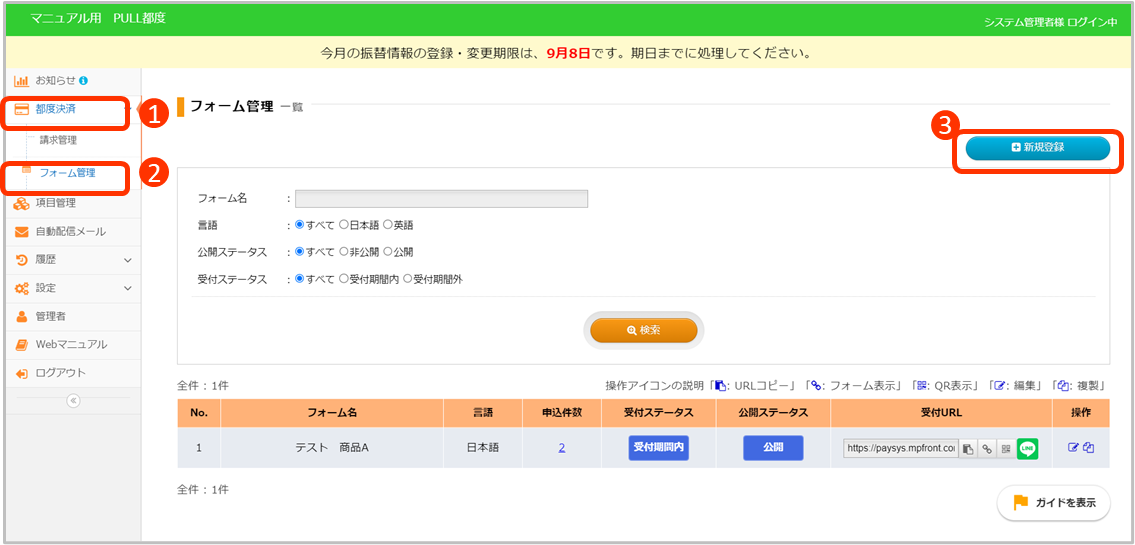Viewport: 1135px width, 545px height.
Task: Select the 受付期間外 radio option
Action: click(x=408, y=279)
